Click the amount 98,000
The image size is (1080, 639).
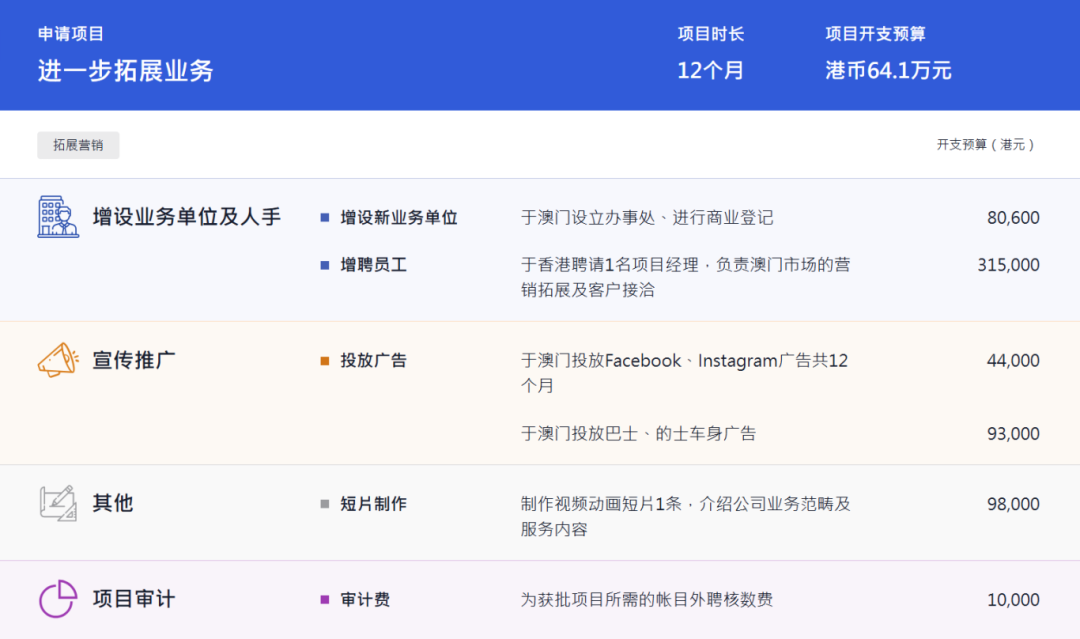coord(1013,504)
